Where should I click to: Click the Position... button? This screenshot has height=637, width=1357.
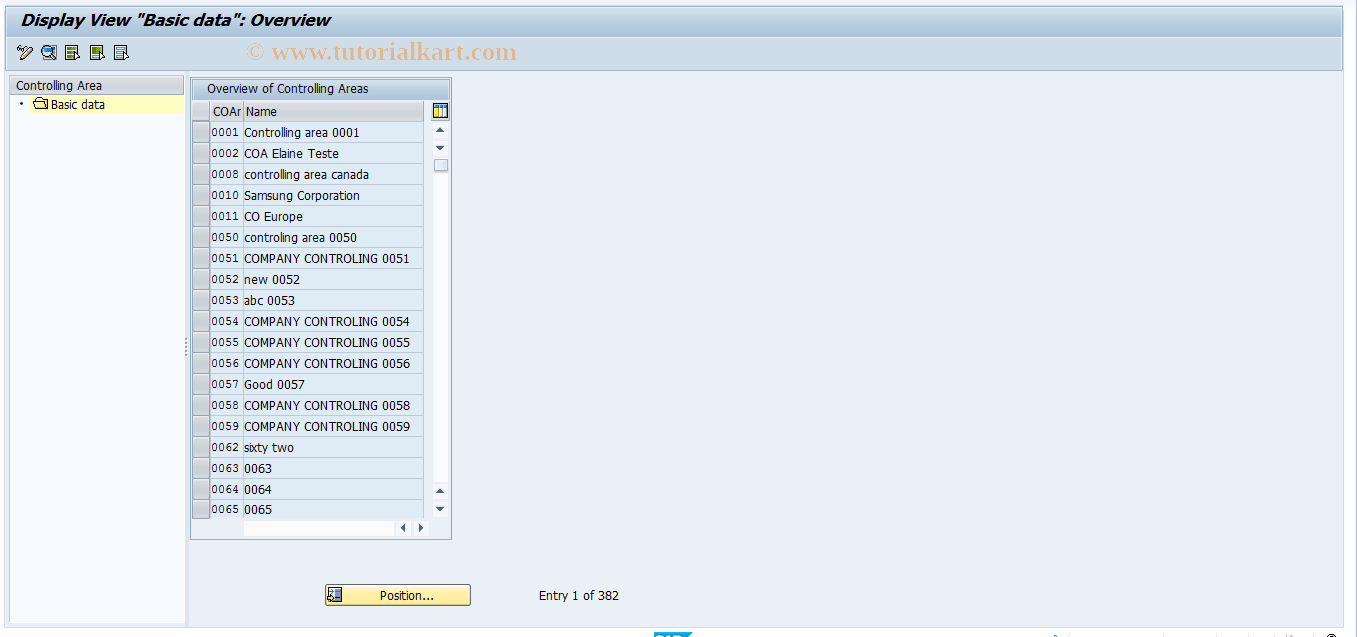click(x=397, y=595)
